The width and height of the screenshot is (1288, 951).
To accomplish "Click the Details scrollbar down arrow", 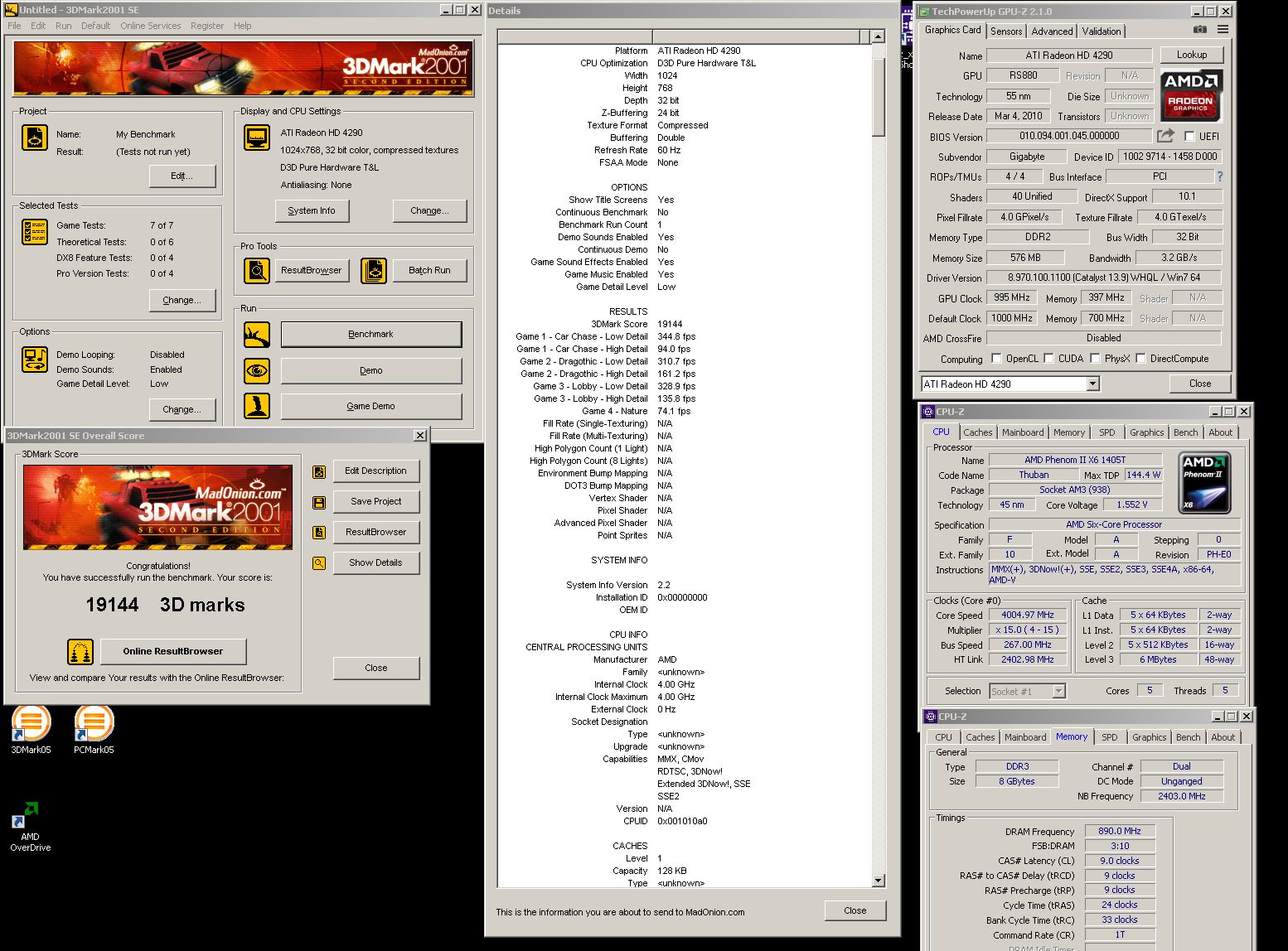I will click(879, 881).
